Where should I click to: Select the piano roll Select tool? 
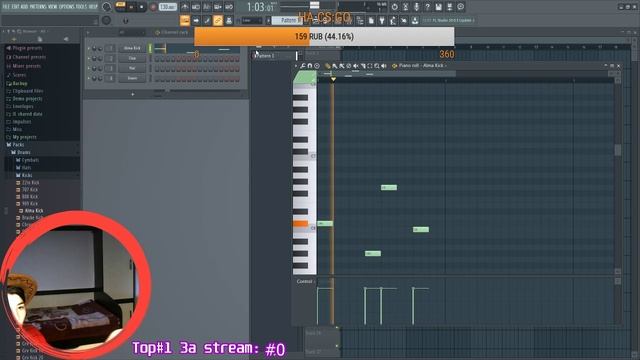(x=370, y=66)
